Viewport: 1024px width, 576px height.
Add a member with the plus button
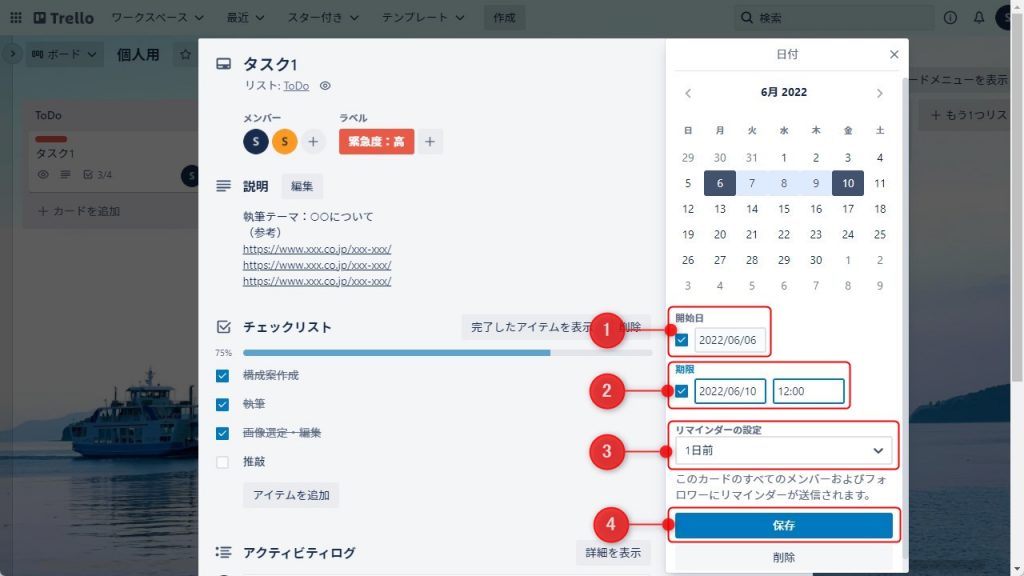coord(313,141)
